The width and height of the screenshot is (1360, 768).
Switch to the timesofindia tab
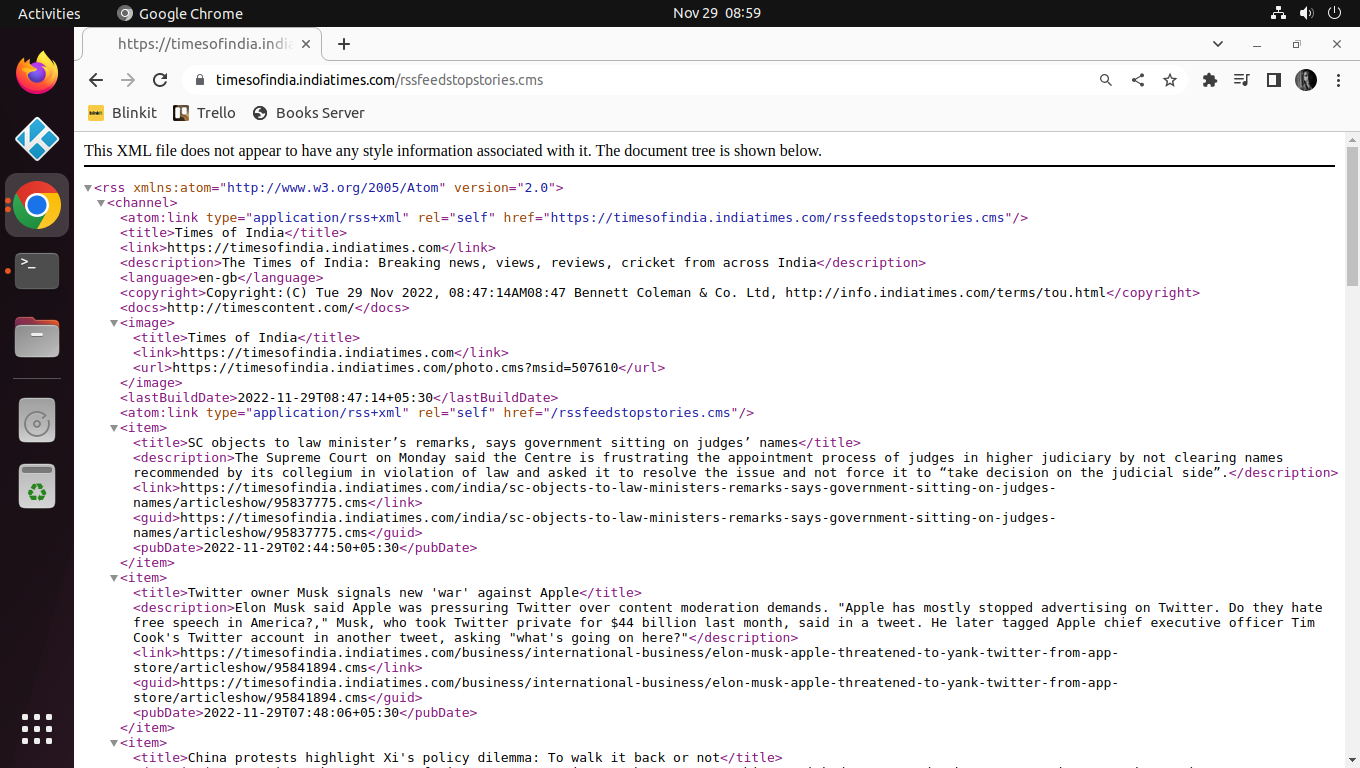(200, 44)
